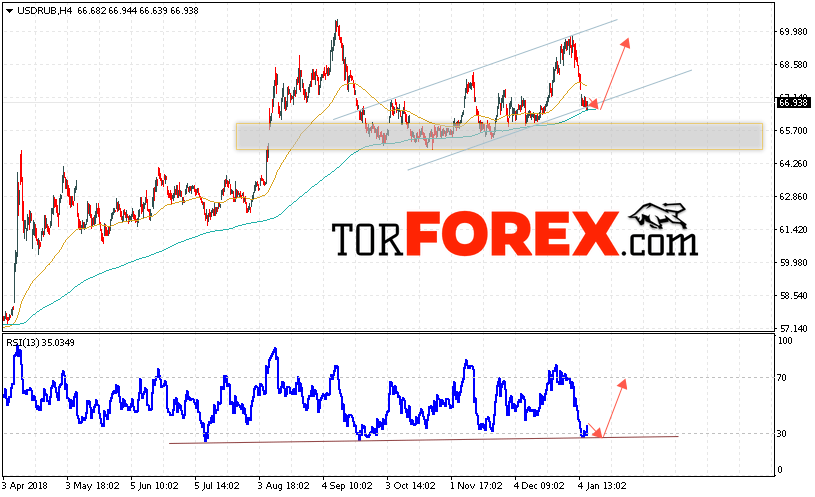815x497 pixels.
Task: Select the 1 Nov 17:02 date label
Action: [476, 486]
